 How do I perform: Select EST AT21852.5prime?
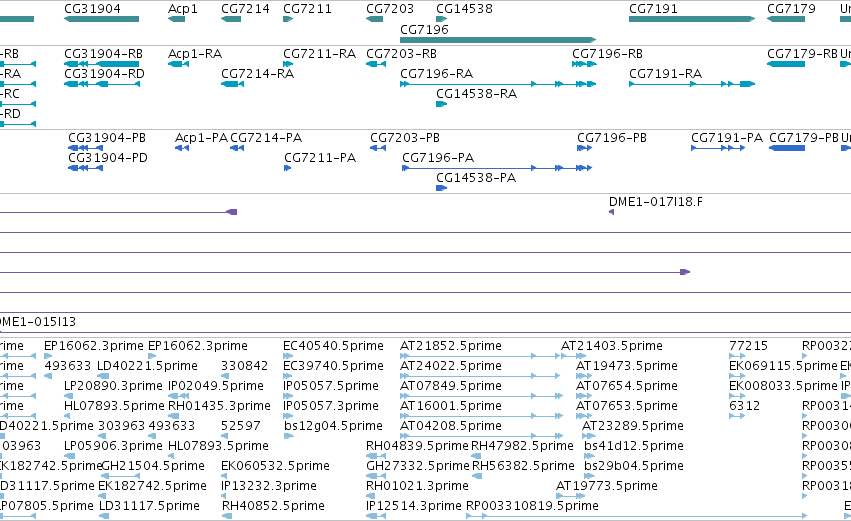(450, 346)
